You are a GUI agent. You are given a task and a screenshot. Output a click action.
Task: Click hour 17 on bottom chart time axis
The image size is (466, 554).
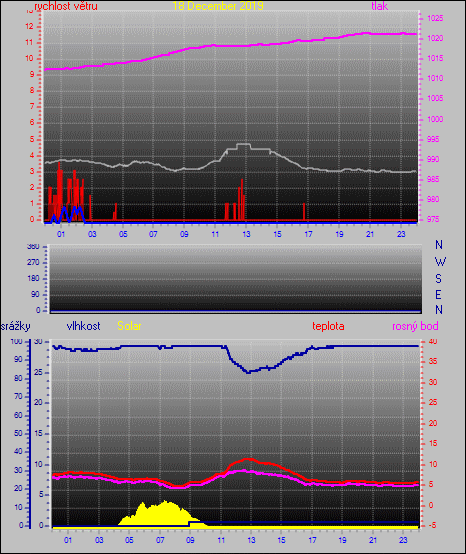pyautogui.click(x=312, y=540)
